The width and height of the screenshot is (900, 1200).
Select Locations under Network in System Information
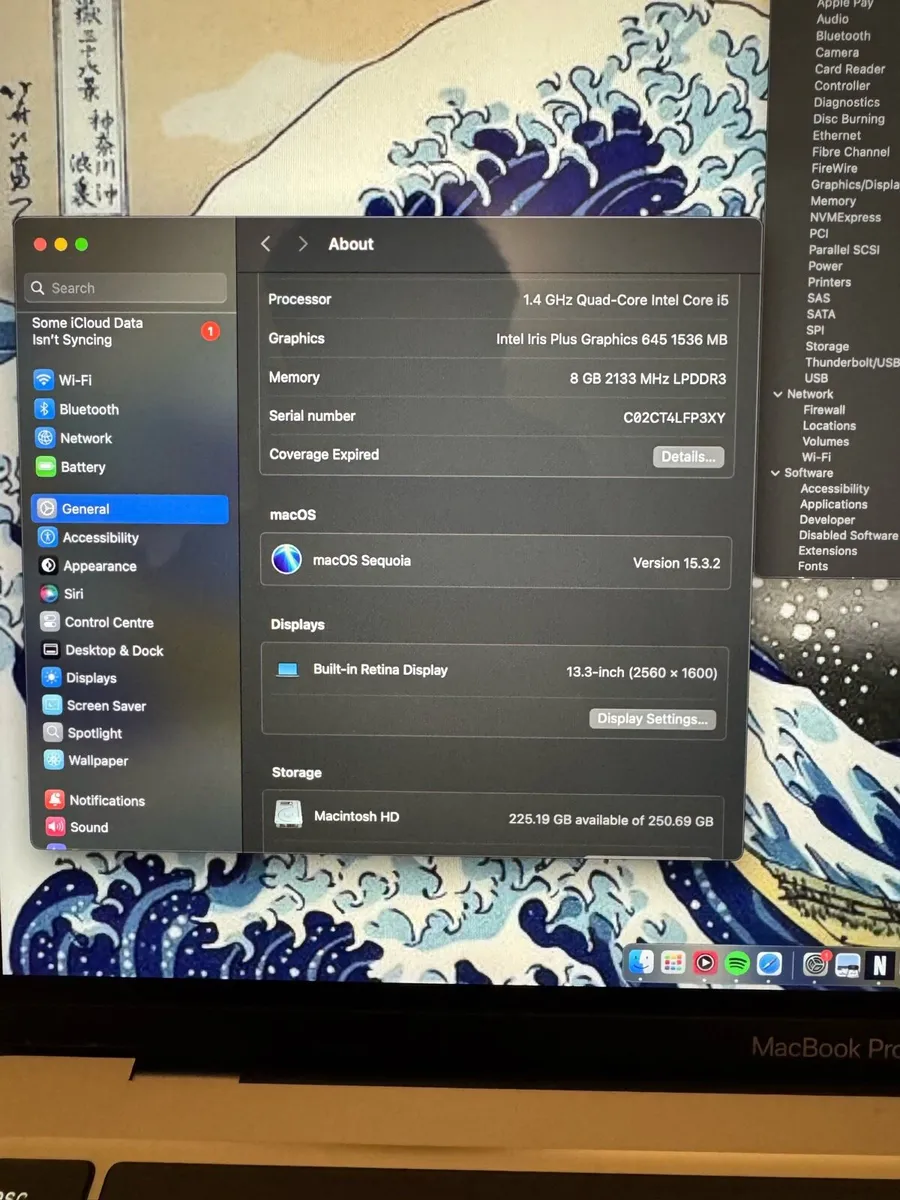829,426
